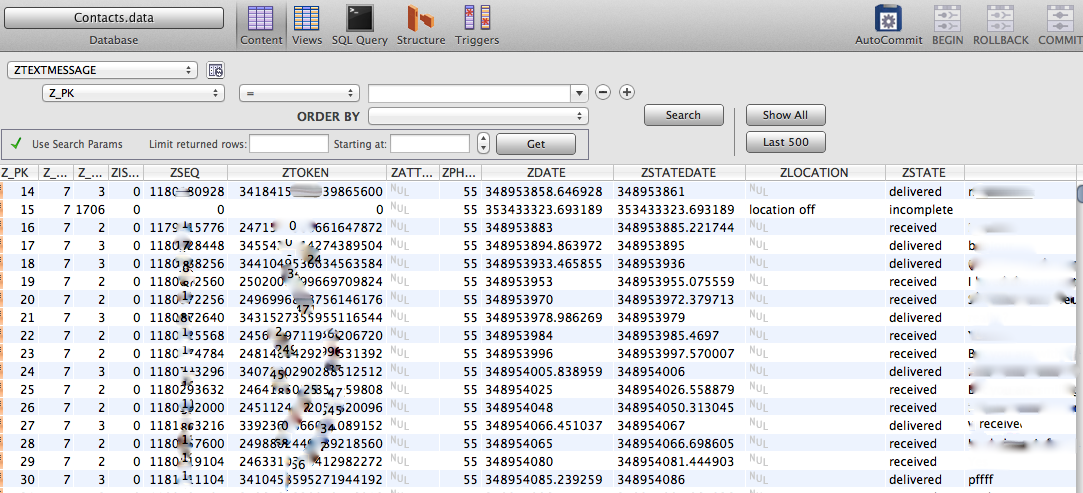Select ZDATE cell 348954066.451037
The height and width of the screenshot is (493, 1083).
click(x=544, y=425)
